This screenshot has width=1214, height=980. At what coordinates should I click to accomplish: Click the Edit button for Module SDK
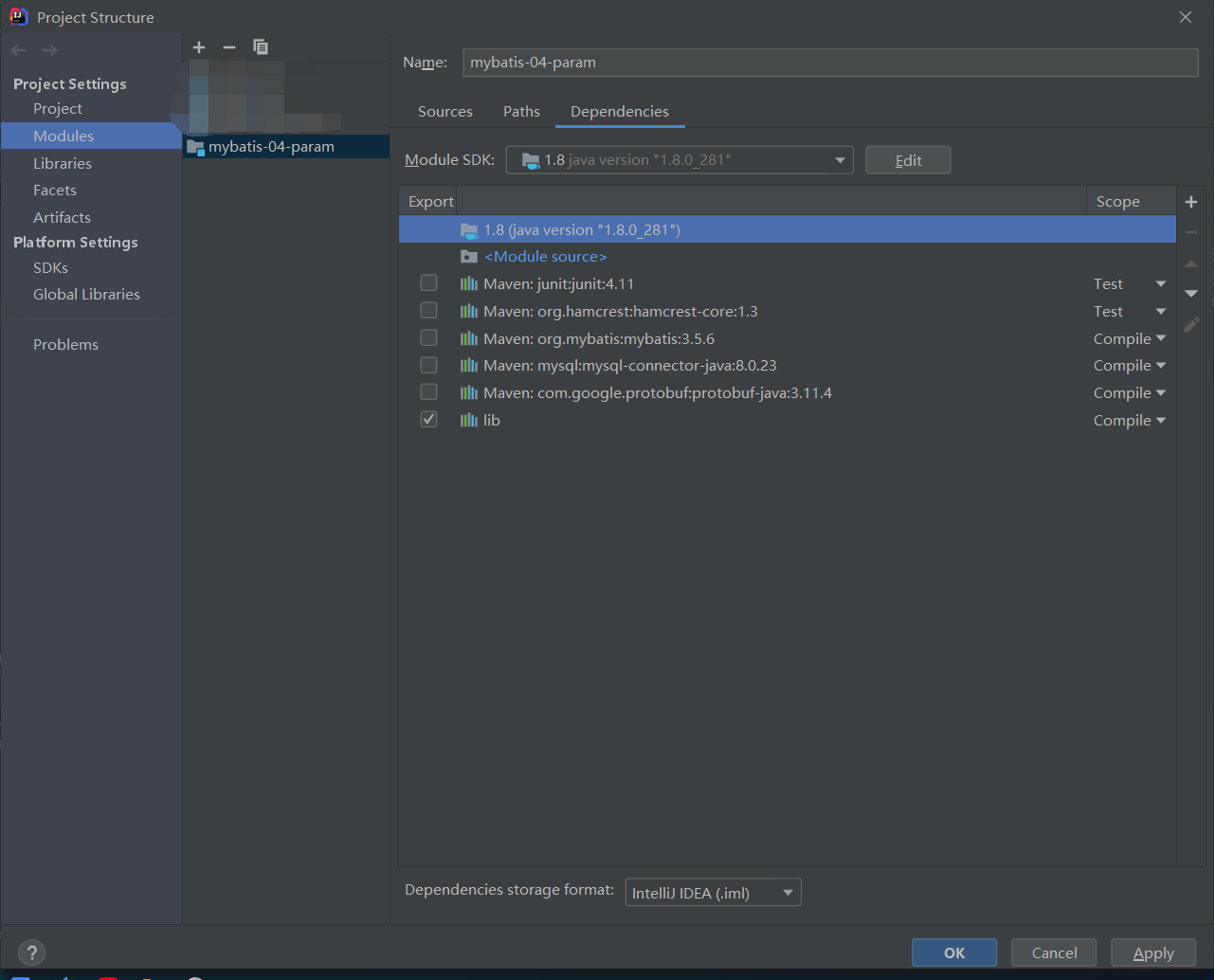pos(908,160)
